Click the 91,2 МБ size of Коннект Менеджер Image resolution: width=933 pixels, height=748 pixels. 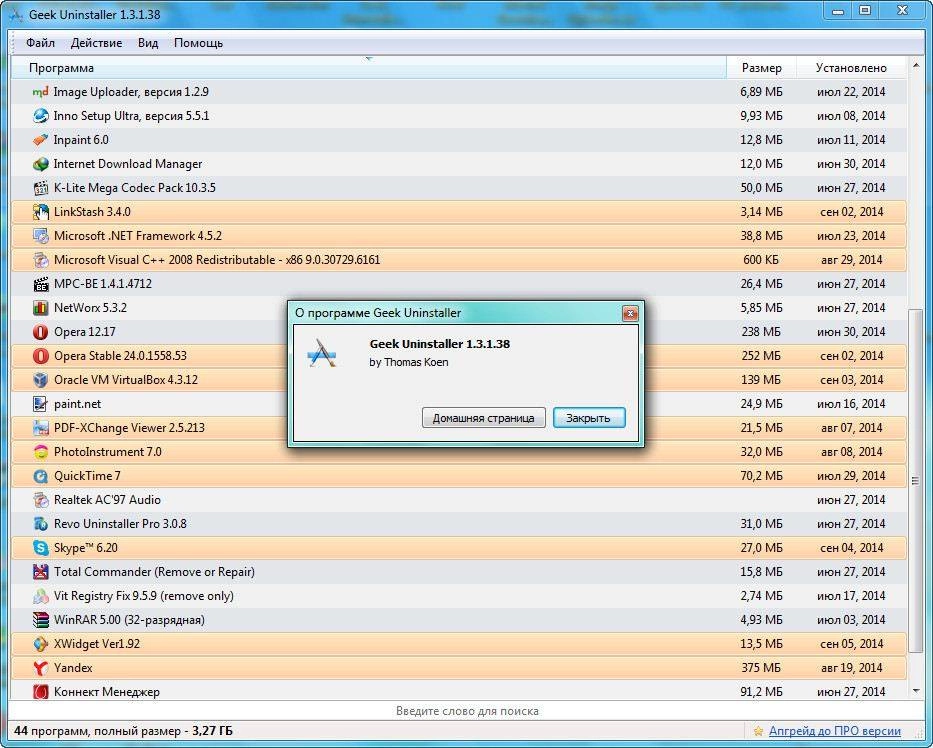pos(761,692)
